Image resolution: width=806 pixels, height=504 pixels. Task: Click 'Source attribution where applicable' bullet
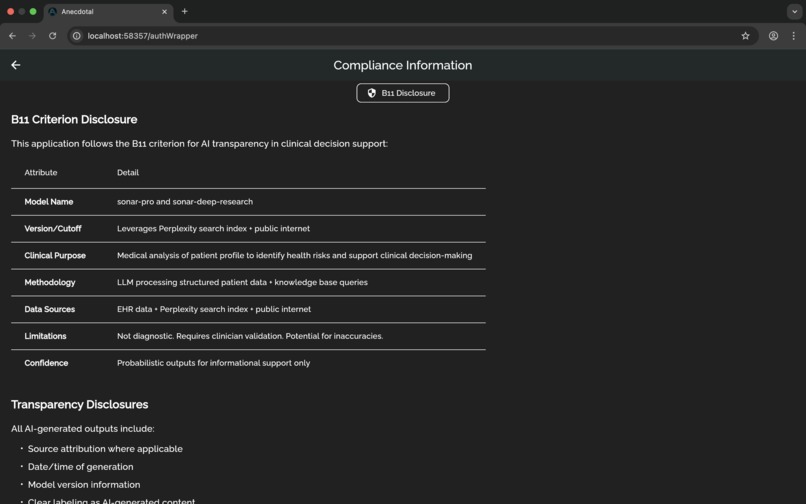[x=105, y=449]
